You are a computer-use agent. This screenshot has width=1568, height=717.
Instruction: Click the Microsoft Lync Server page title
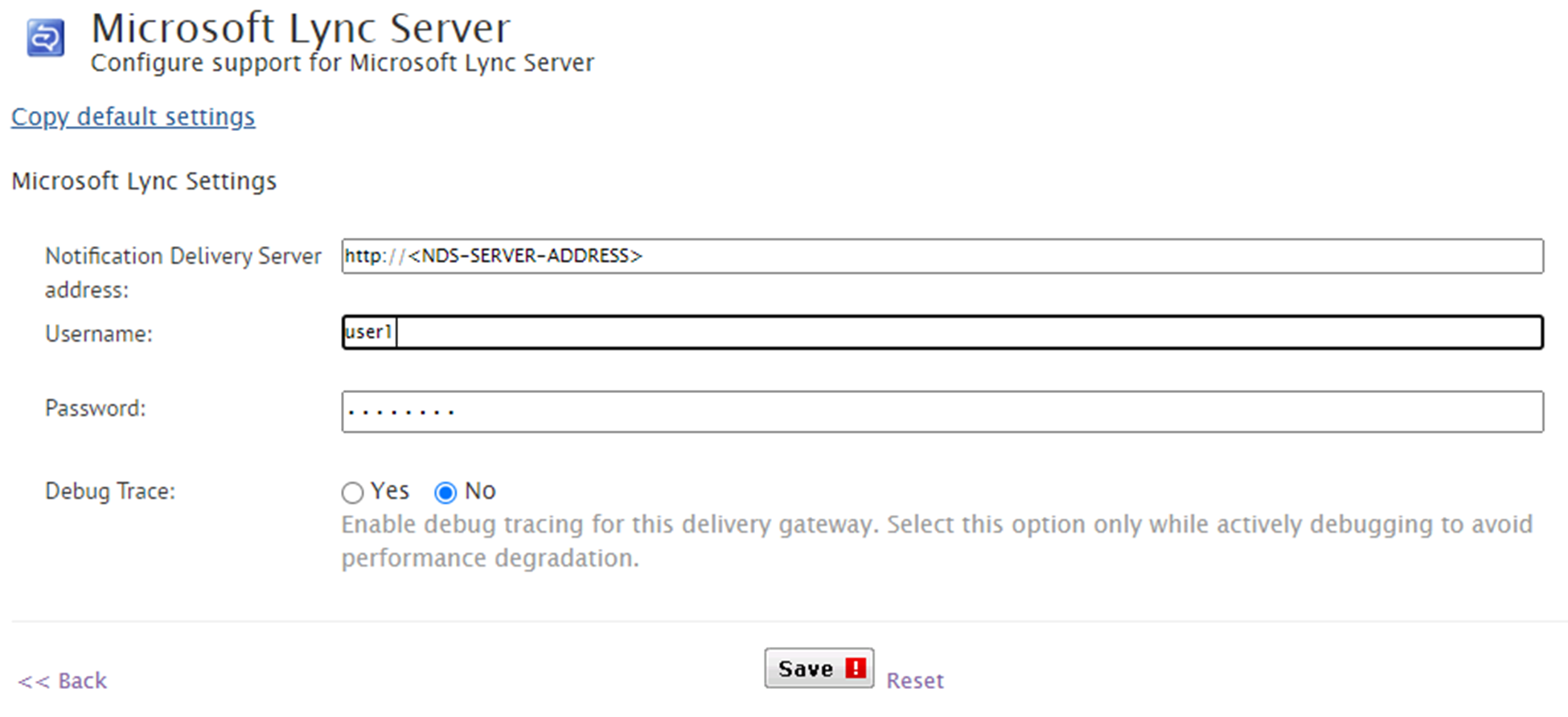click(x=301, y=28)
